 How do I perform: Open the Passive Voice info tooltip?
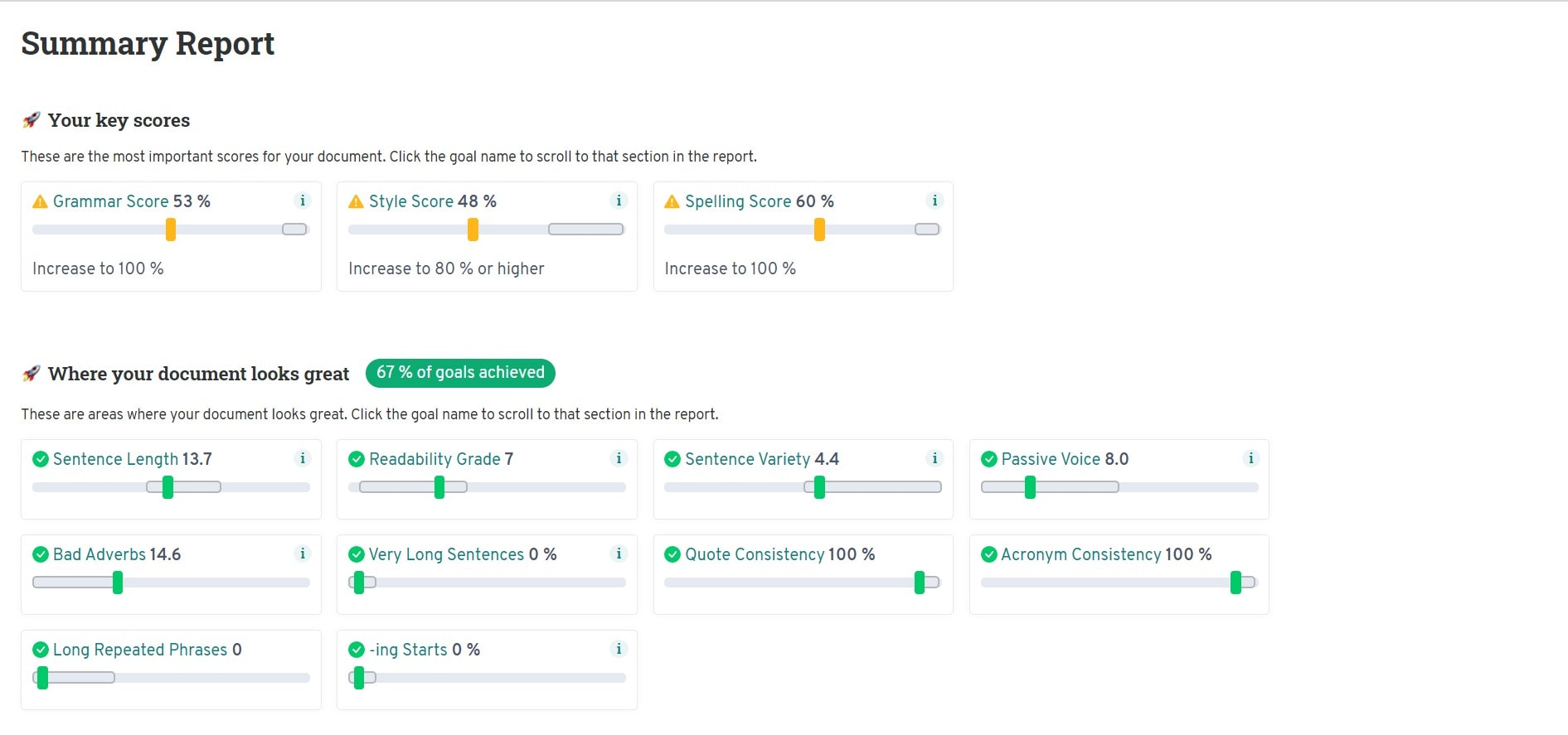[x=1250, y=458]
